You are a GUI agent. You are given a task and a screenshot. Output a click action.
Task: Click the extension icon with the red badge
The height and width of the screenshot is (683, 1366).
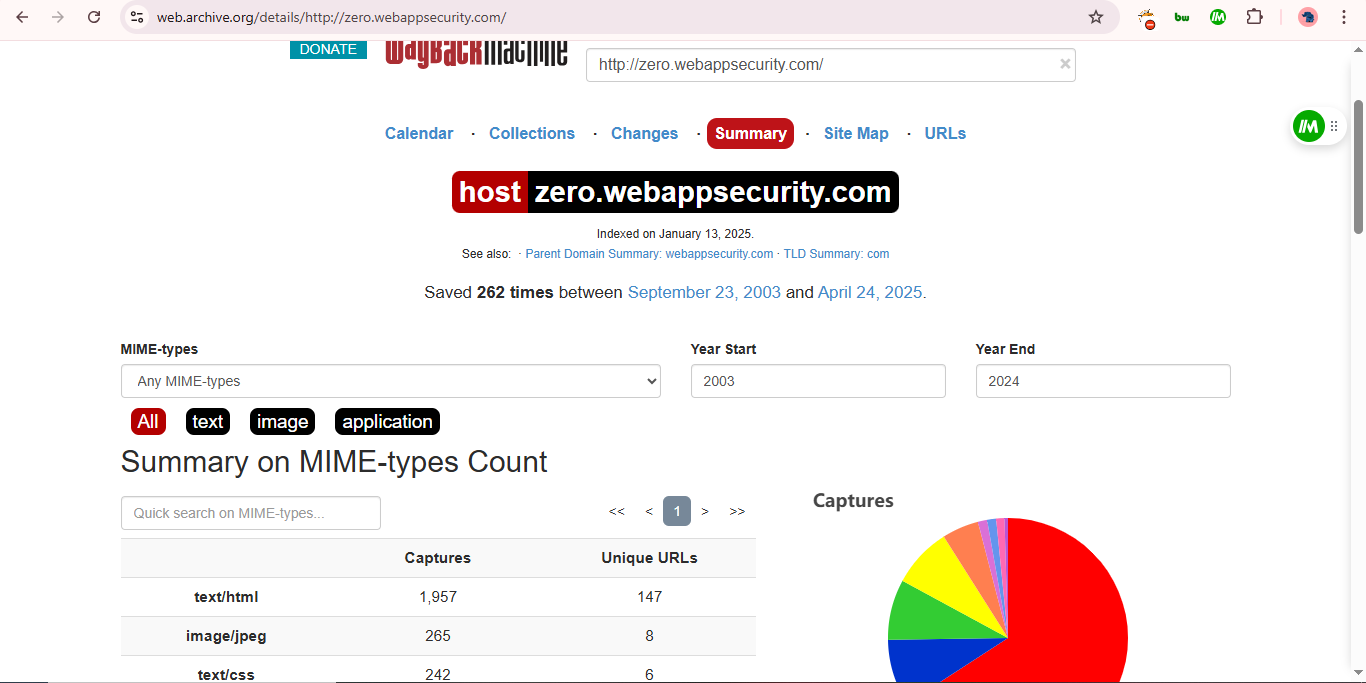click(1147, 18)
